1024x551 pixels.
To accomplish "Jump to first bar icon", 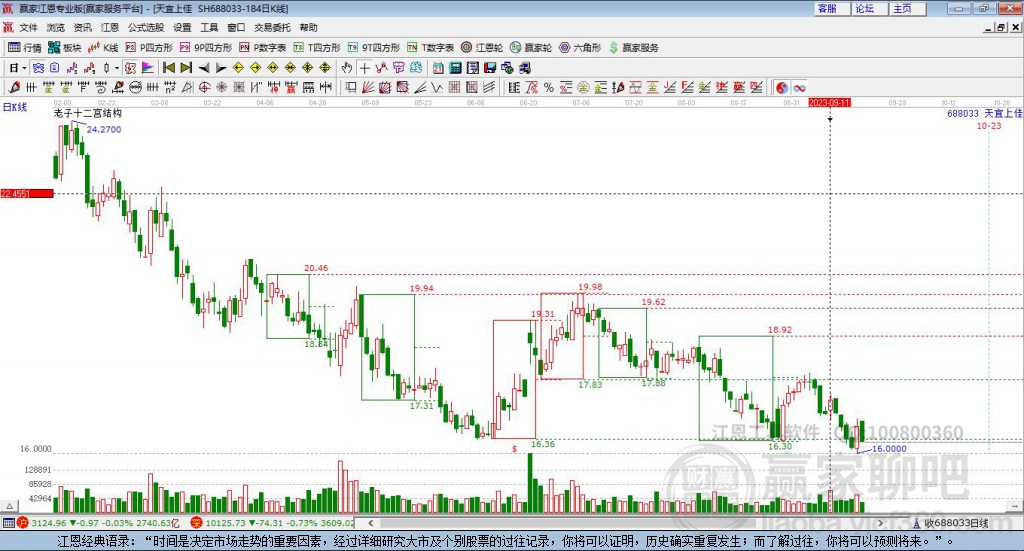I will [x=168, y=68].
